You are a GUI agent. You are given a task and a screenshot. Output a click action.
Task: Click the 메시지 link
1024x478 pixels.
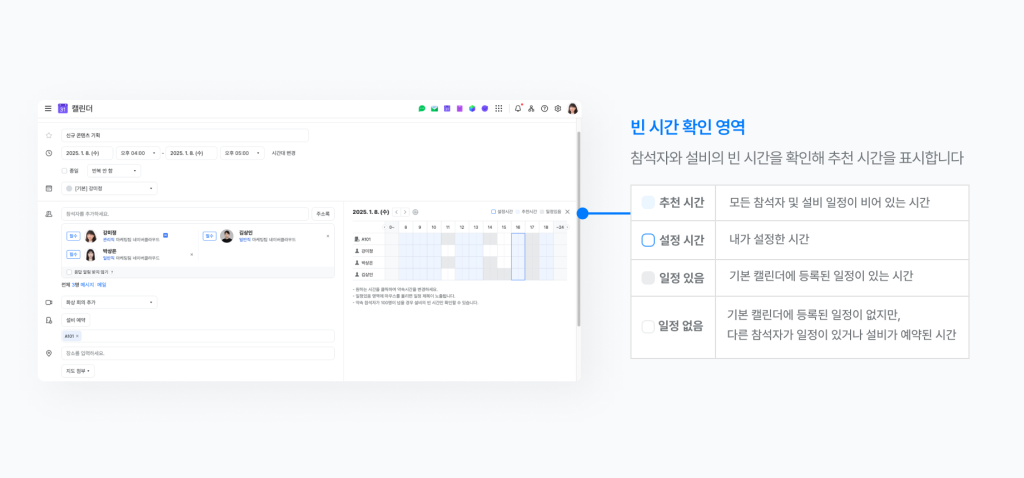click(x=87, y=285)
